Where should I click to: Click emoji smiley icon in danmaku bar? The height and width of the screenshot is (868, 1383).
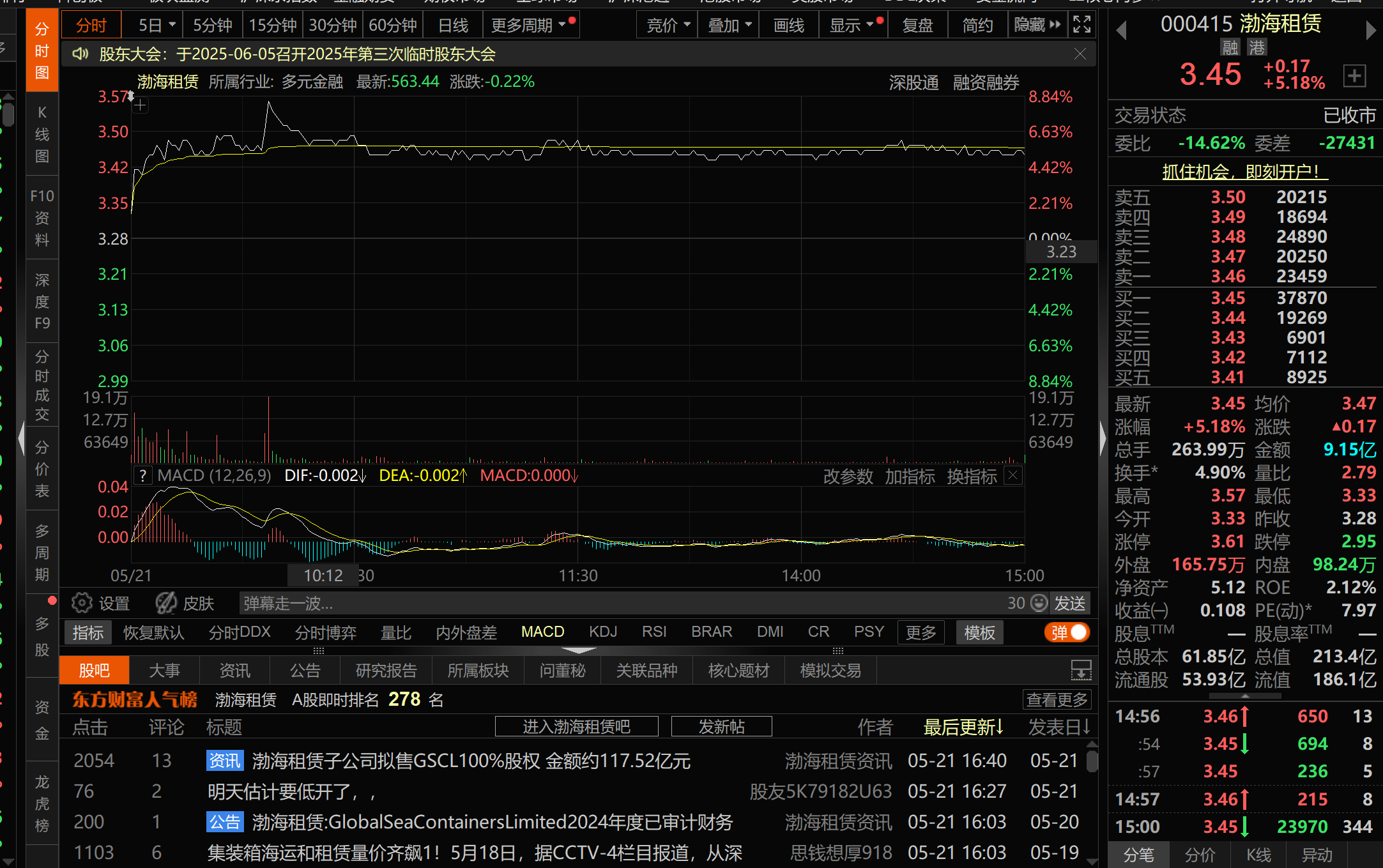pyautogui.click(x=1039, y=602)
